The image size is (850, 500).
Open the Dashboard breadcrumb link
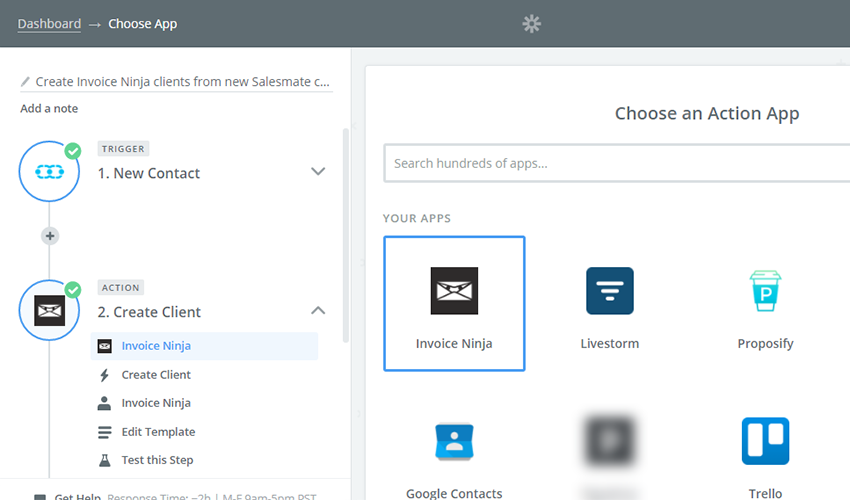49,24
